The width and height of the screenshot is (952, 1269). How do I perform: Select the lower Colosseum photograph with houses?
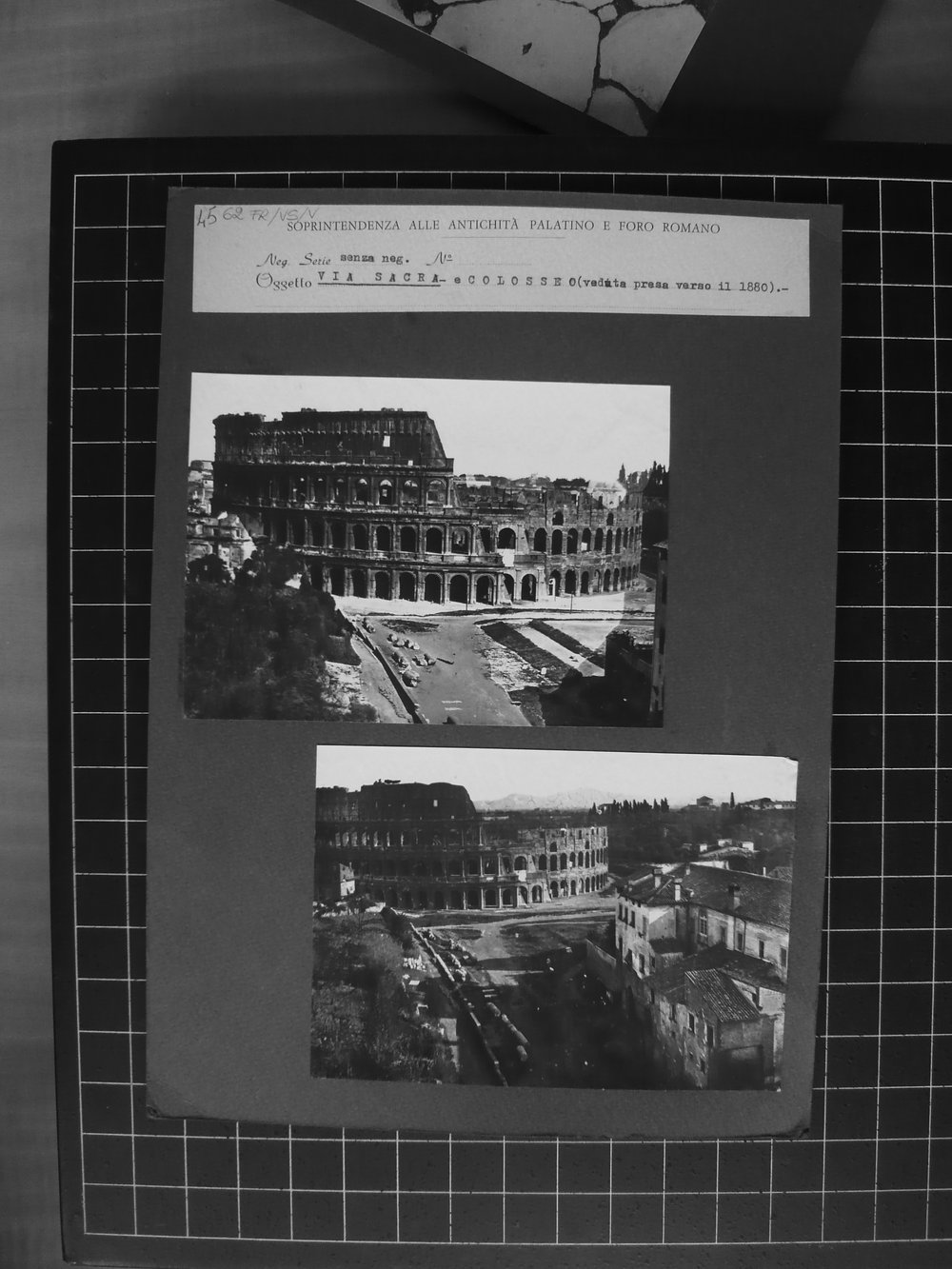pyautogui.click(x=555, y=919)
